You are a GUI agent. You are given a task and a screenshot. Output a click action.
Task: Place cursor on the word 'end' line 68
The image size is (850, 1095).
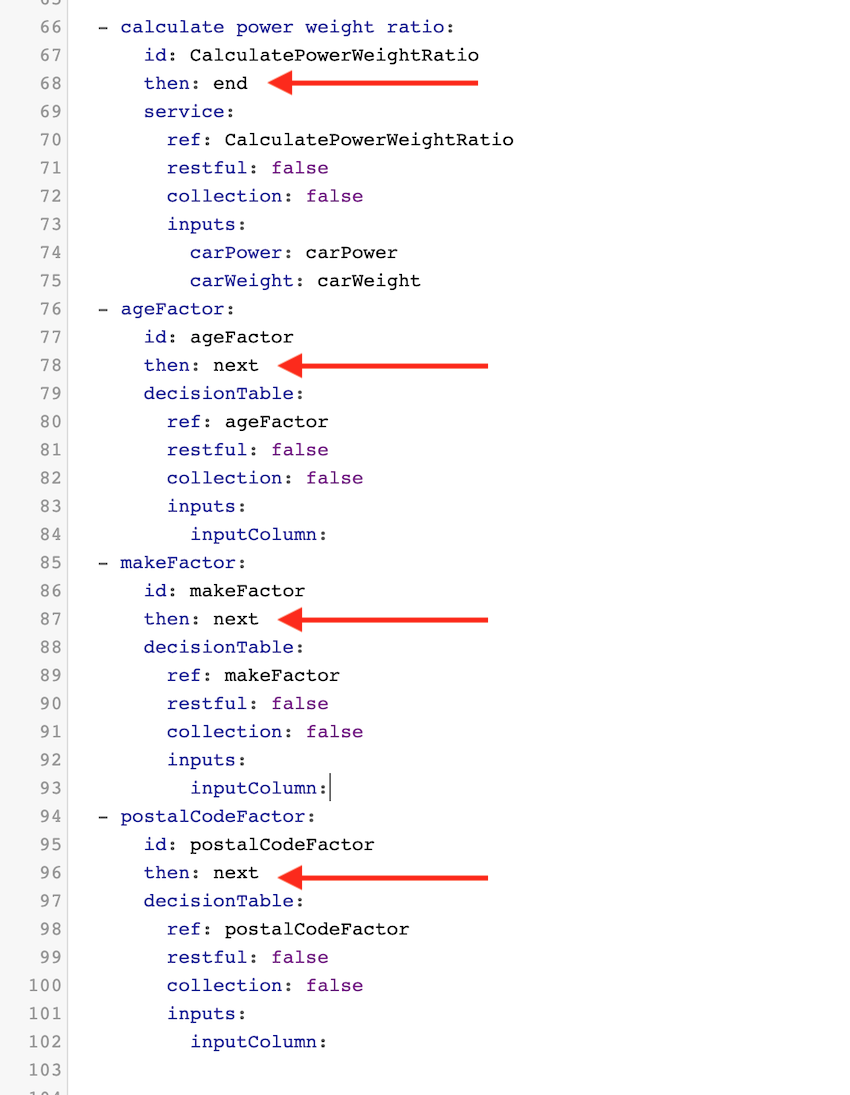[x=229, y=84]
